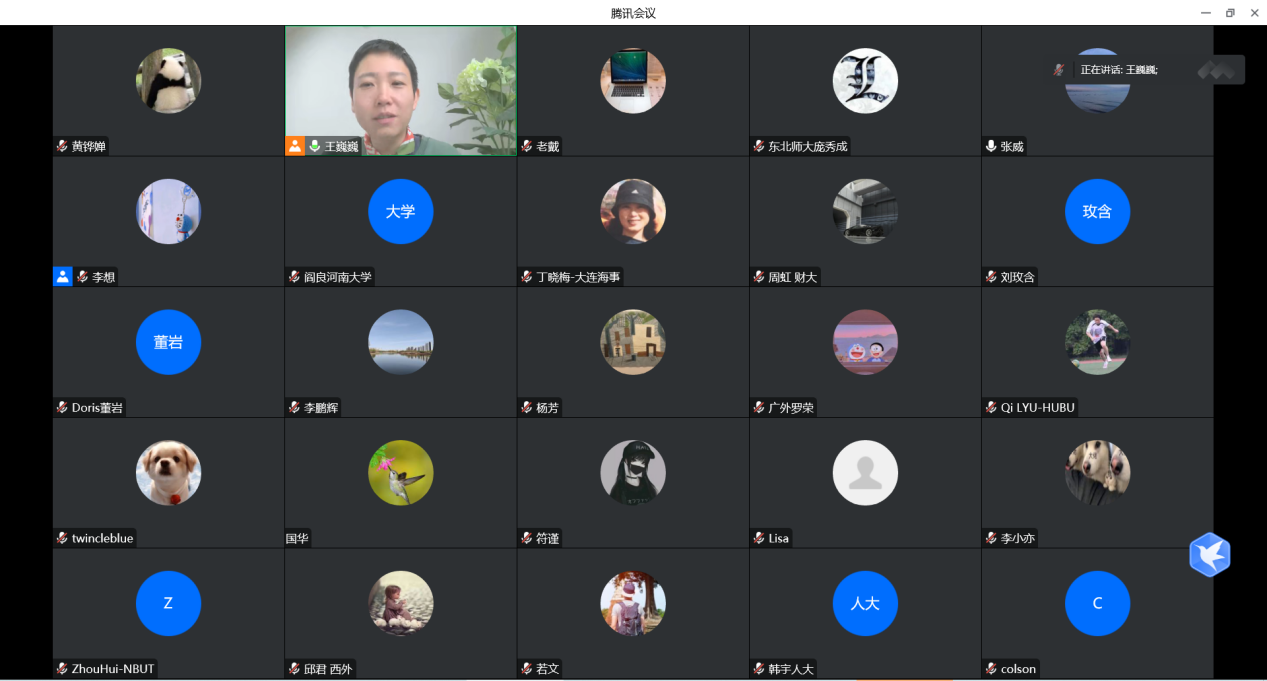Click the muted mic icon in the speaking indicator

tap(1059, 70)
